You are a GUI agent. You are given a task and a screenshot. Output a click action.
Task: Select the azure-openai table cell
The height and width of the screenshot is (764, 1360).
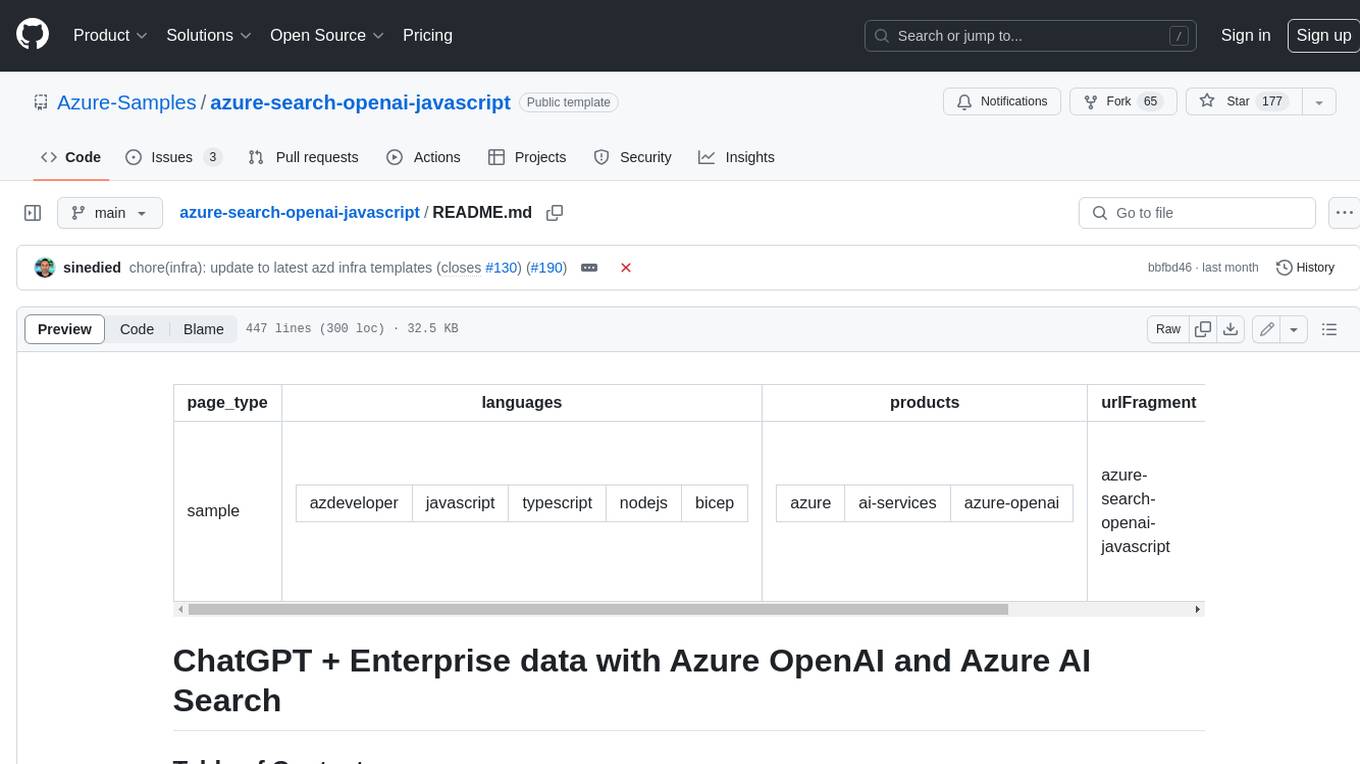click(1011, 503)
